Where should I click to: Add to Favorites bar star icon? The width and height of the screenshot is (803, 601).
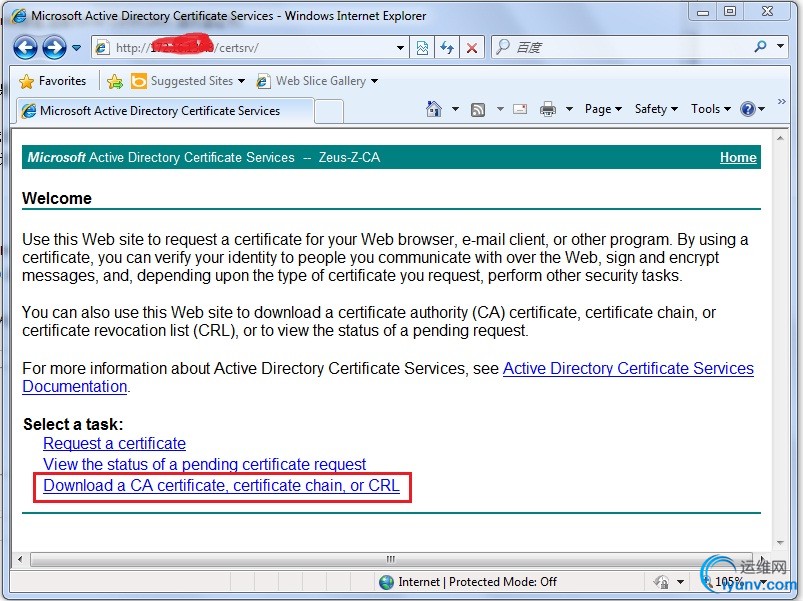115,81
